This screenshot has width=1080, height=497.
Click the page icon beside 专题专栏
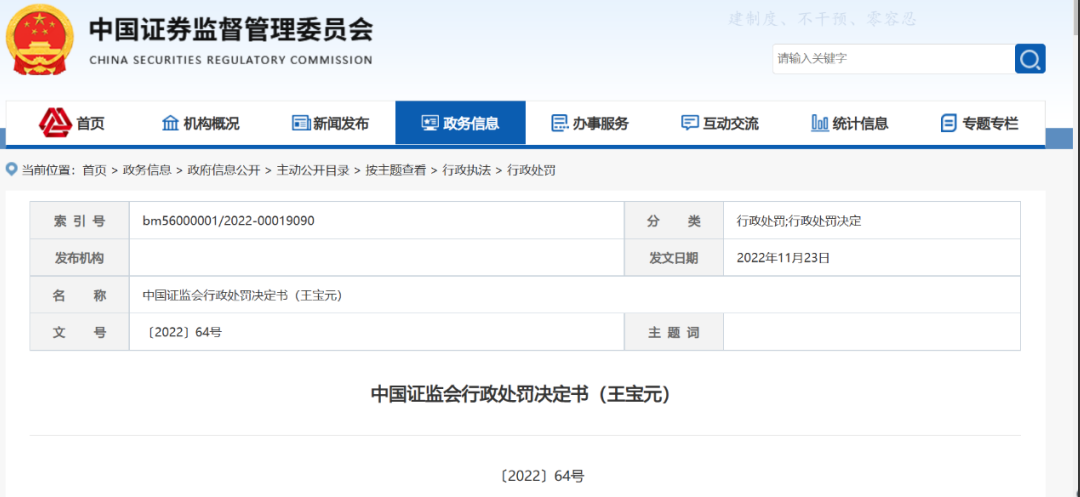948,123
